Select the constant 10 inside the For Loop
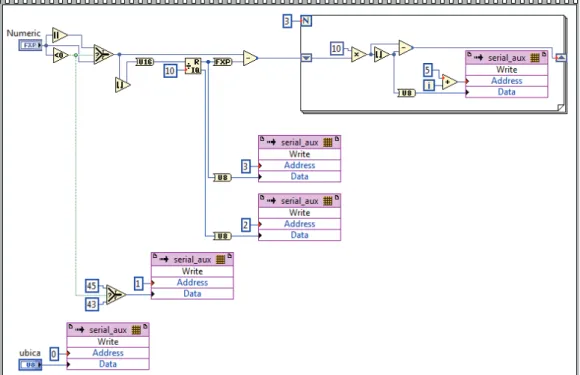Screen dimensions: 580x375 coord(337,48)
